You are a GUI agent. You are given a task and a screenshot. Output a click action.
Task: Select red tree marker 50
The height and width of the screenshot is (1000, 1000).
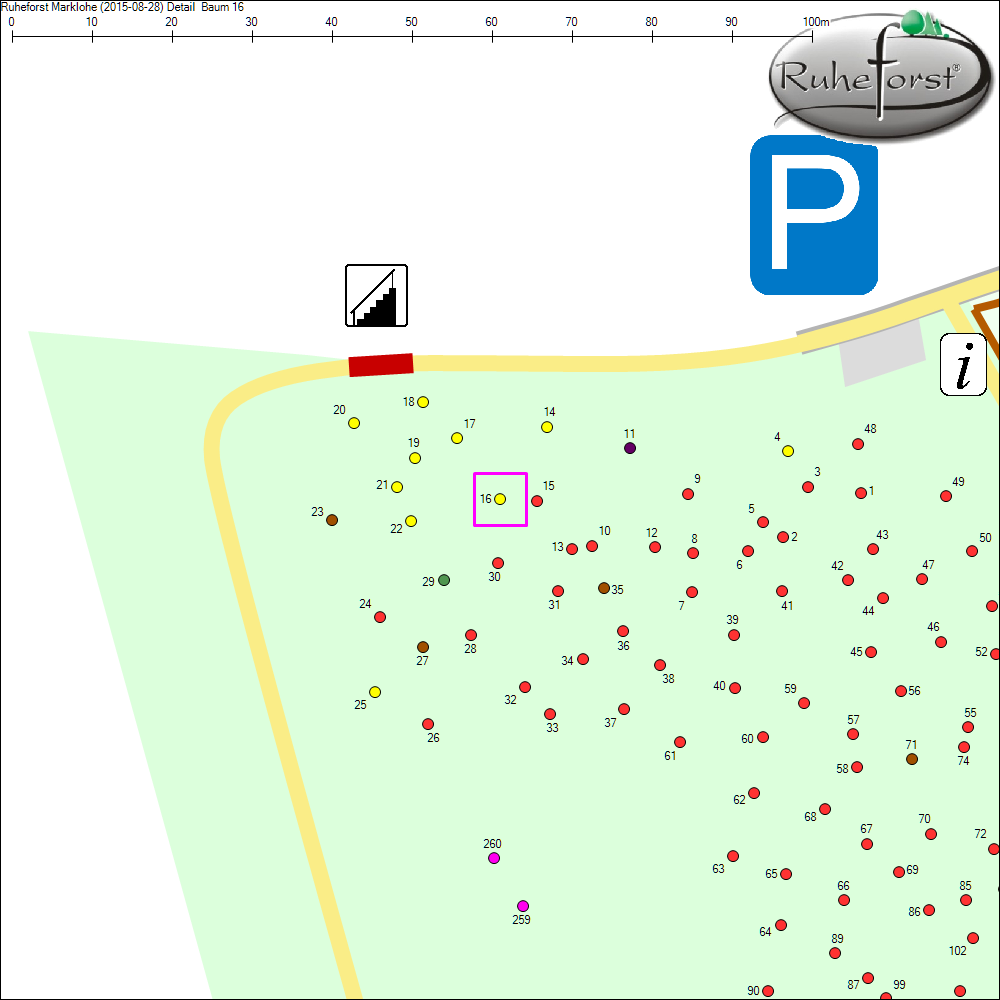click(x=972, y=551)
